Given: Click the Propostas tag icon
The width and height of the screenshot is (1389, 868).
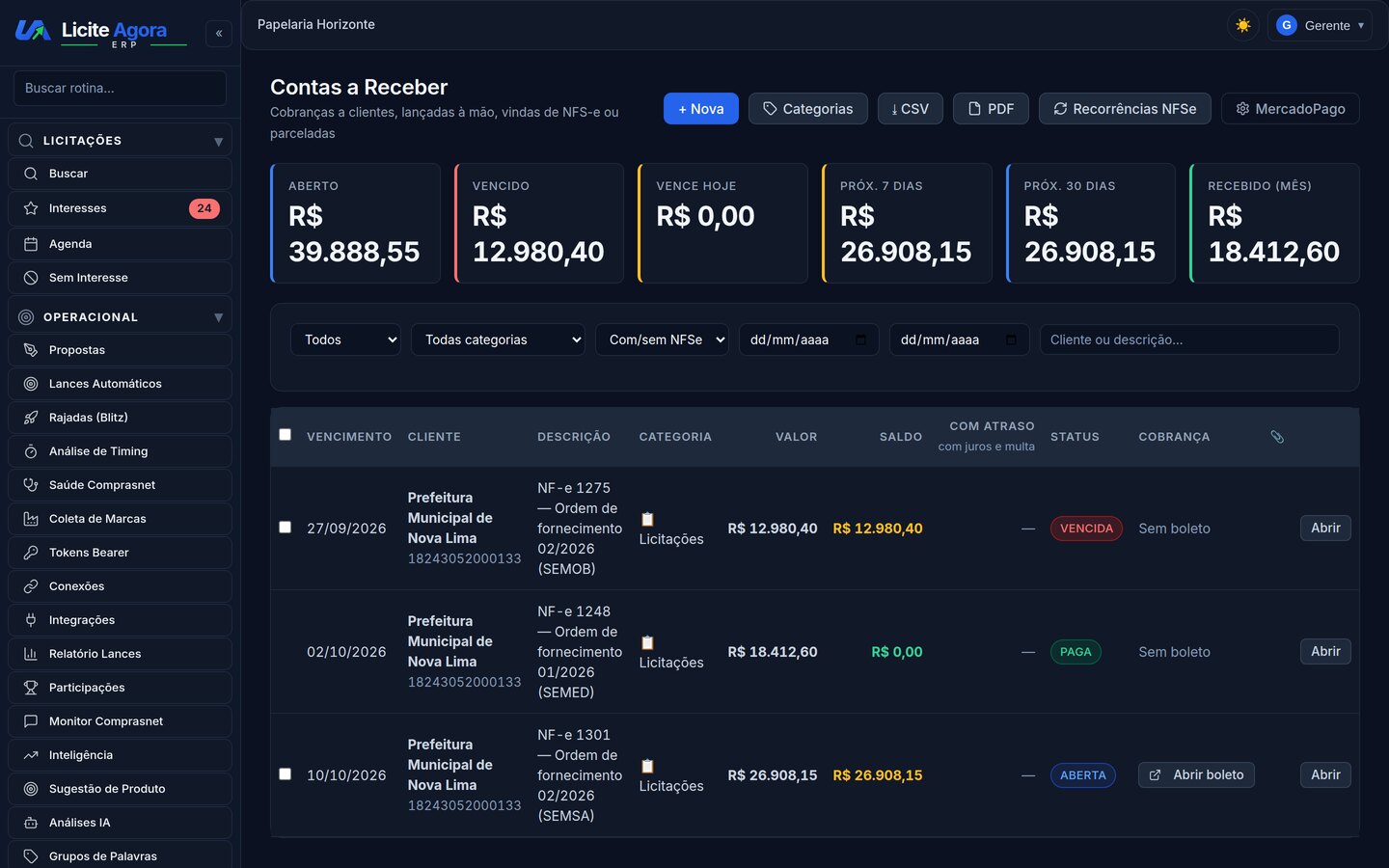Looking at the screenshot, I should coord(31,350).
